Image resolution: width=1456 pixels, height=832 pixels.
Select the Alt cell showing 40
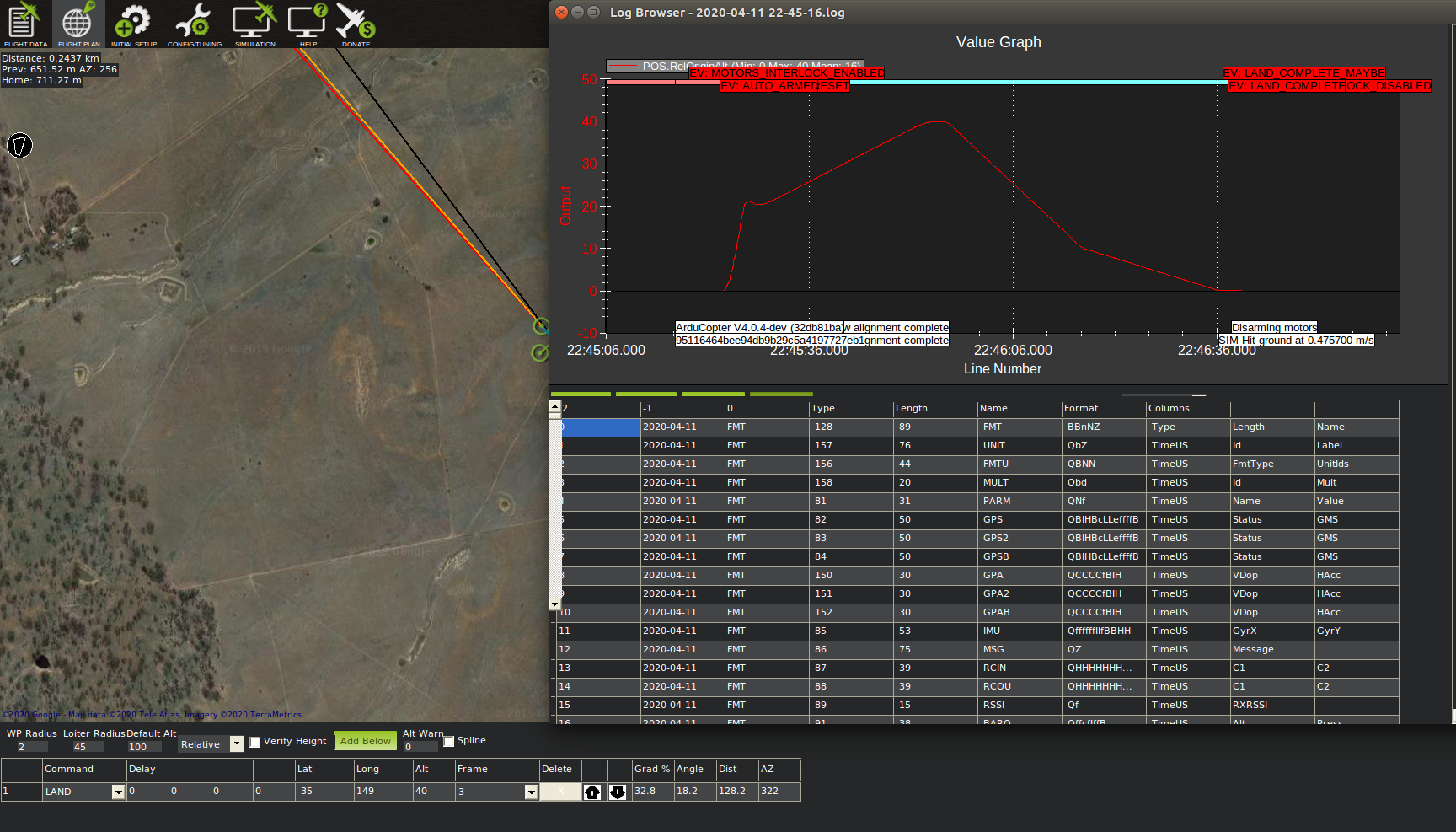coord(434,792)
